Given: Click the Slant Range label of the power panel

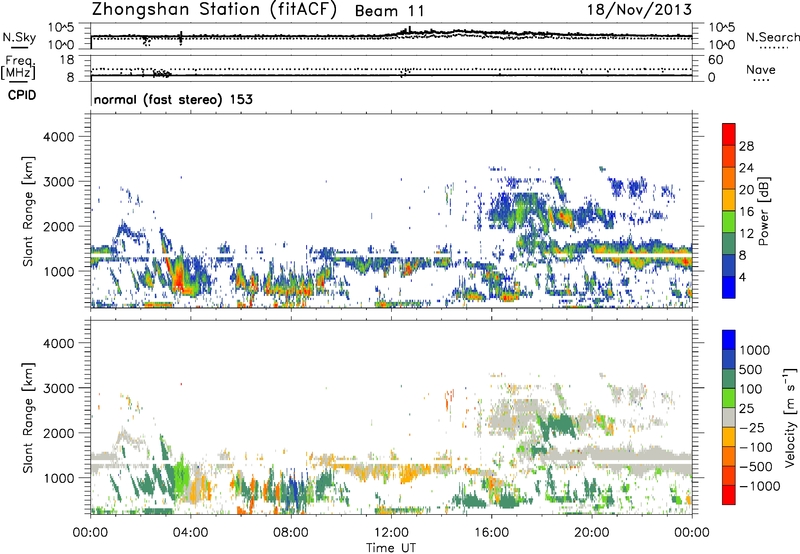Looking at the screenshot, I should (28, 211).
